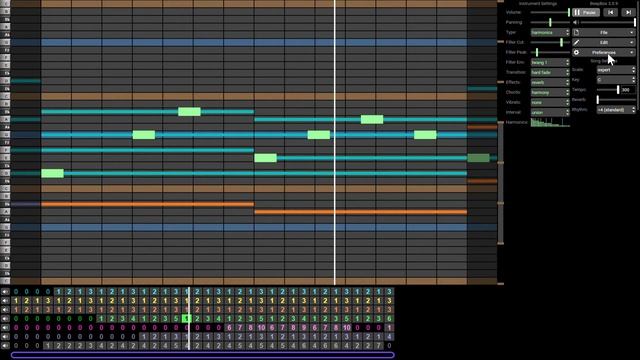640x360 pixels.
Task: Adjust the instrument Volume slider
Action: point(550,12)
